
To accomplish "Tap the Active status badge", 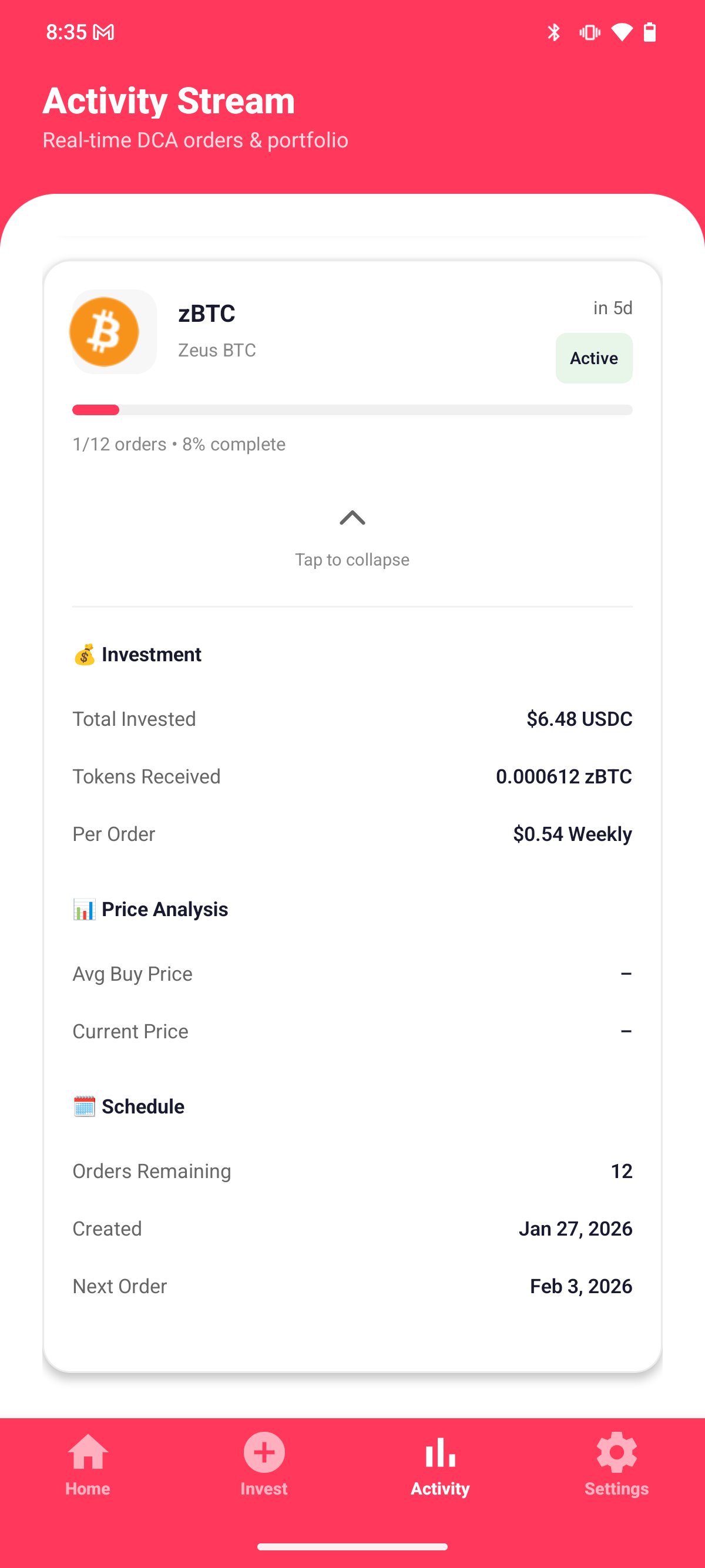I will click(x=593, y=358).
